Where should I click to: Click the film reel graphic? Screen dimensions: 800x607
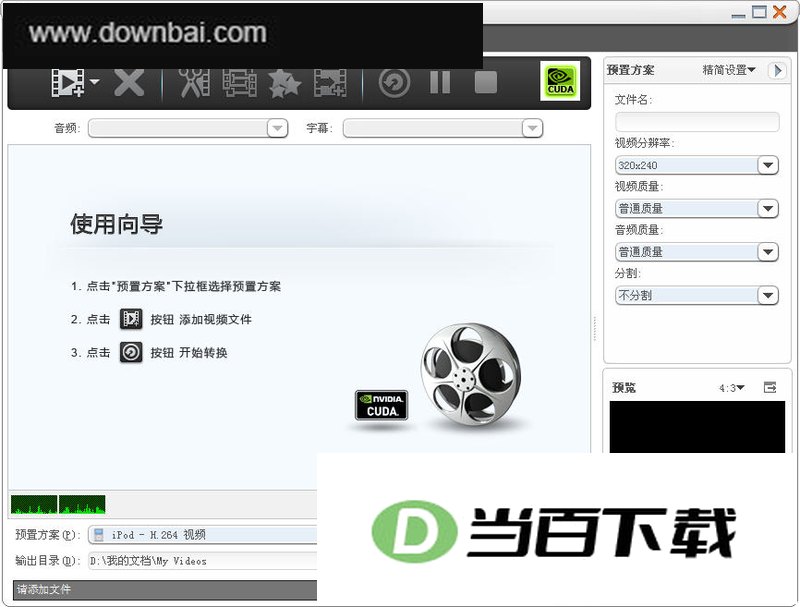tap(470, 374)
